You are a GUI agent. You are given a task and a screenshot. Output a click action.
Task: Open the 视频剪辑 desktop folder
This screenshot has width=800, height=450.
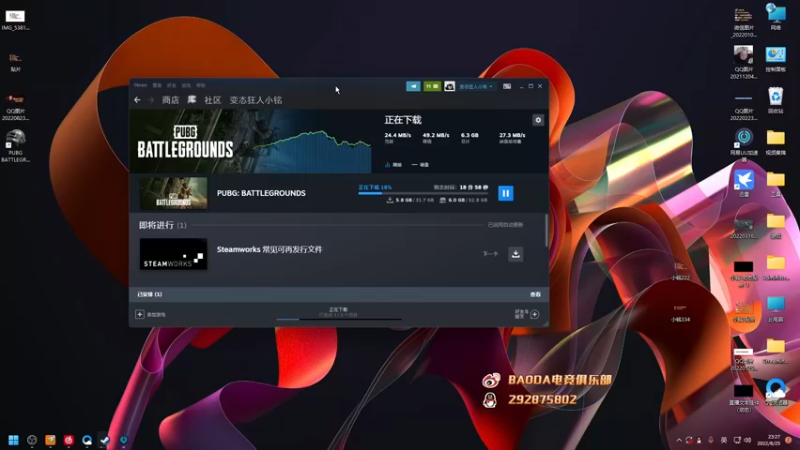[x=776, y=142]
